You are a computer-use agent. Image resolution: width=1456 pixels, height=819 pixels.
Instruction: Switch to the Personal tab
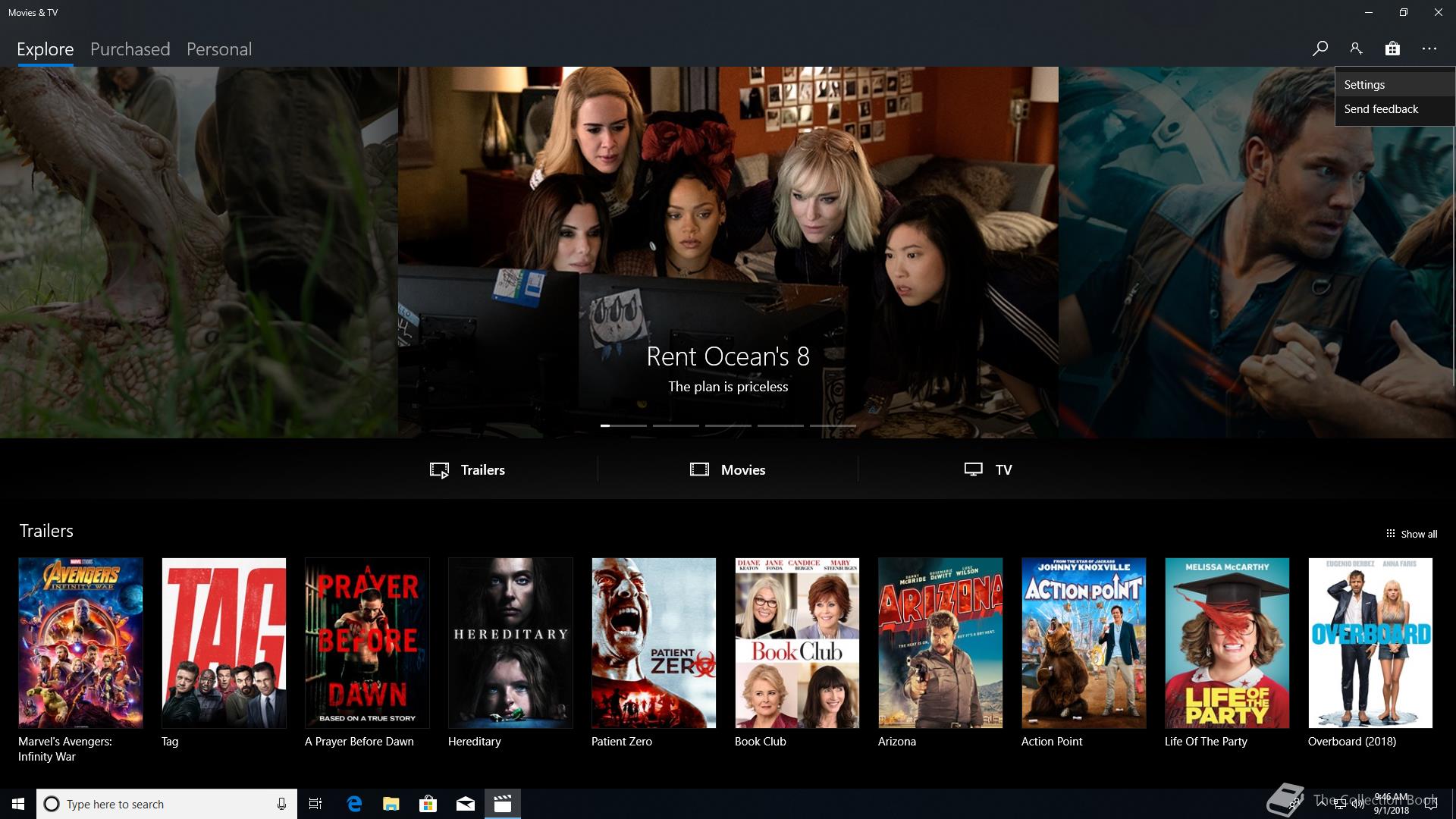(219, 49)
